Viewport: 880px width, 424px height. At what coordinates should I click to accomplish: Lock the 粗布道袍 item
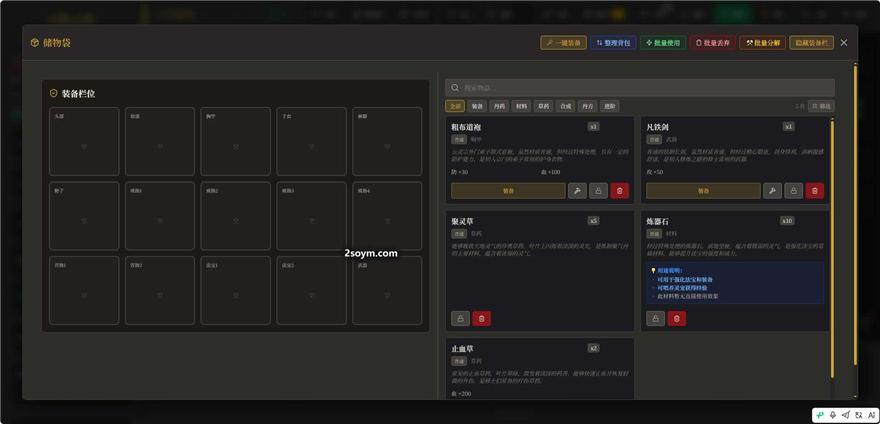point(599,191)
